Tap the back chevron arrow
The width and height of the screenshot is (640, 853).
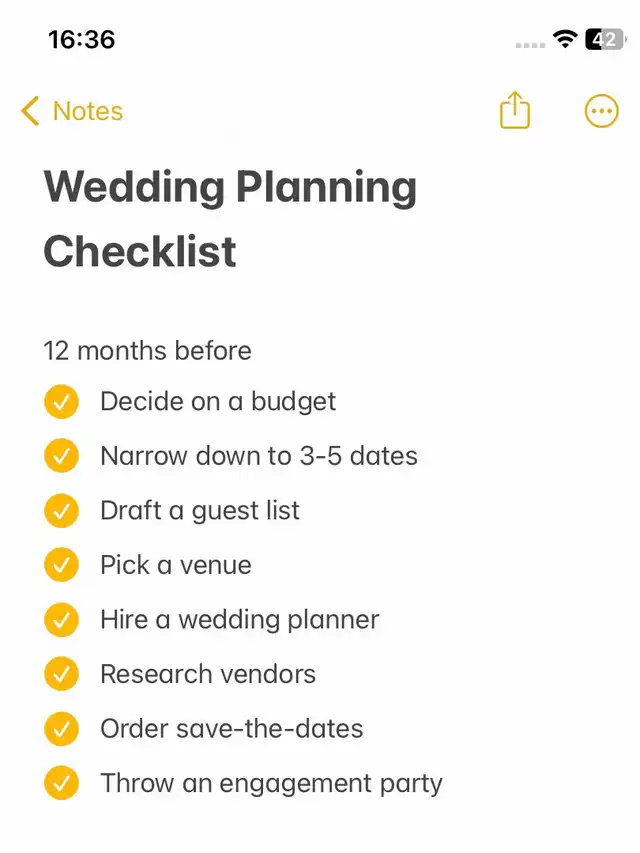click(x=30, y=111)
